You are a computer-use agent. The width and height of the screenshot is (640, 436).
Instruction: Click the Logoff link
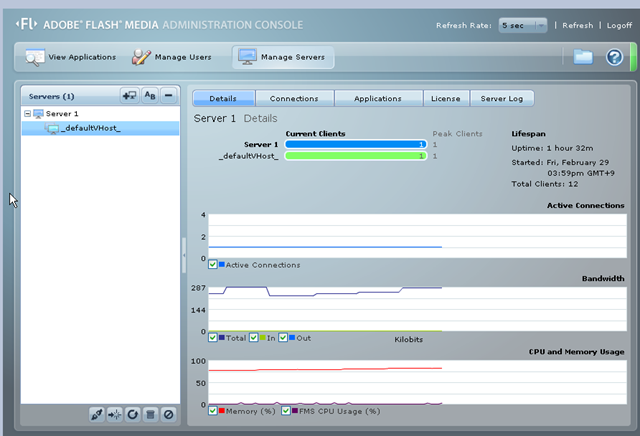pyautogui.click(x=619, y=25)
